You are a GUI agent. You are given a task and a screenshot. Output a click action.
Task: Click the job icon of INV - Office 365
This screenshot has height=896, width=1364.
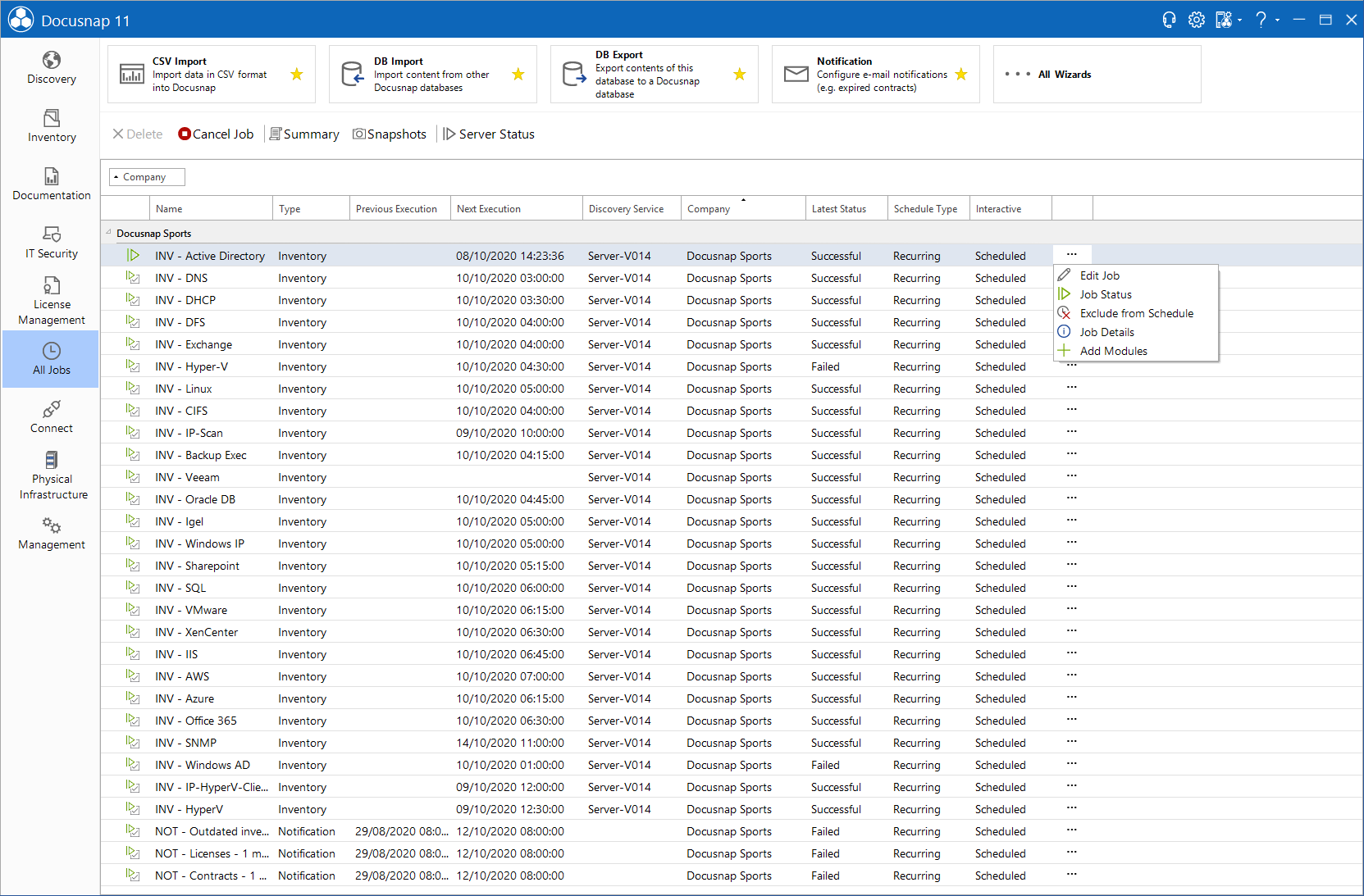point(133,721)
